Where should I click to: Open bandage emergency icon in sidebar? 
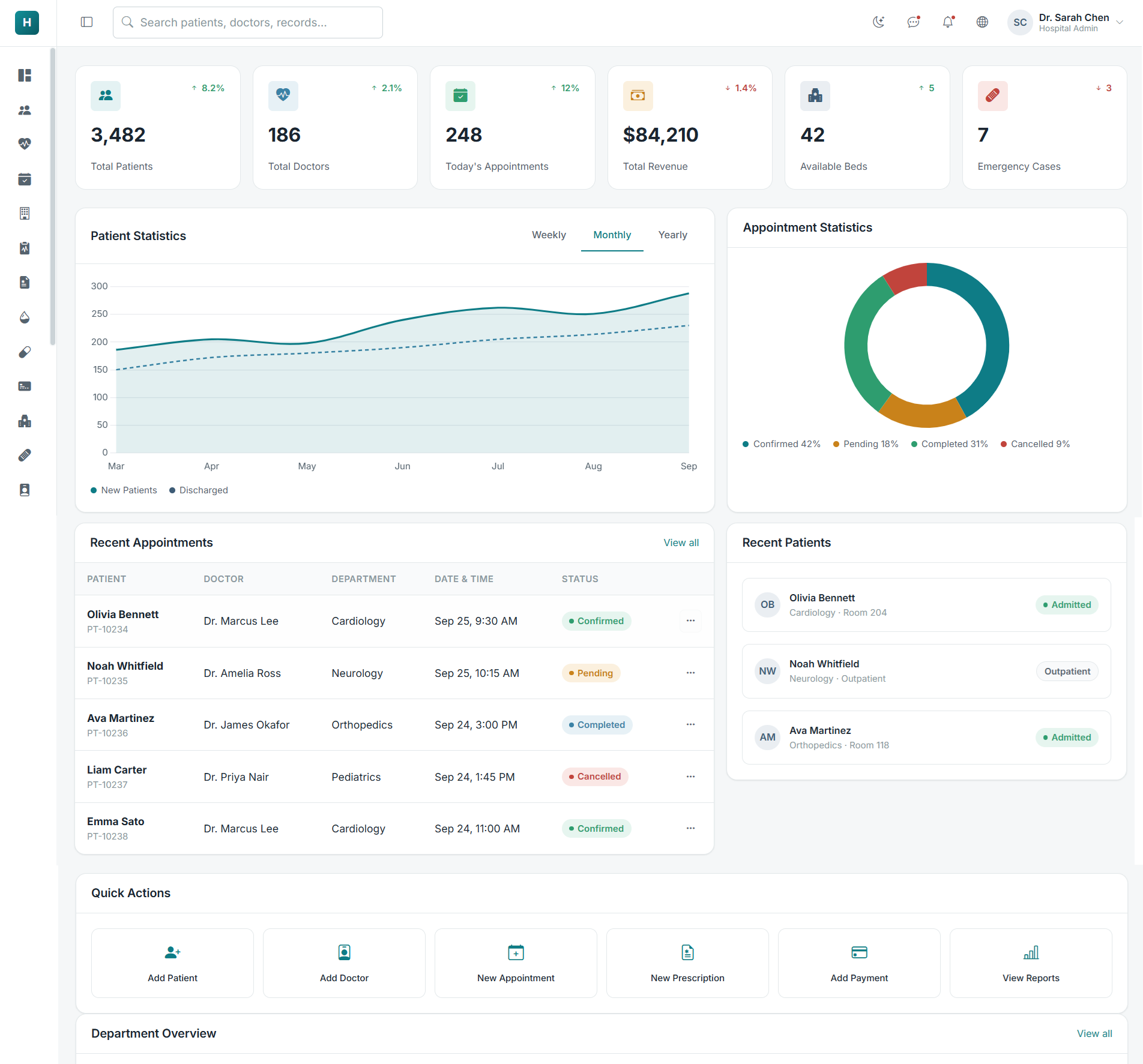(x=25, y=455)
